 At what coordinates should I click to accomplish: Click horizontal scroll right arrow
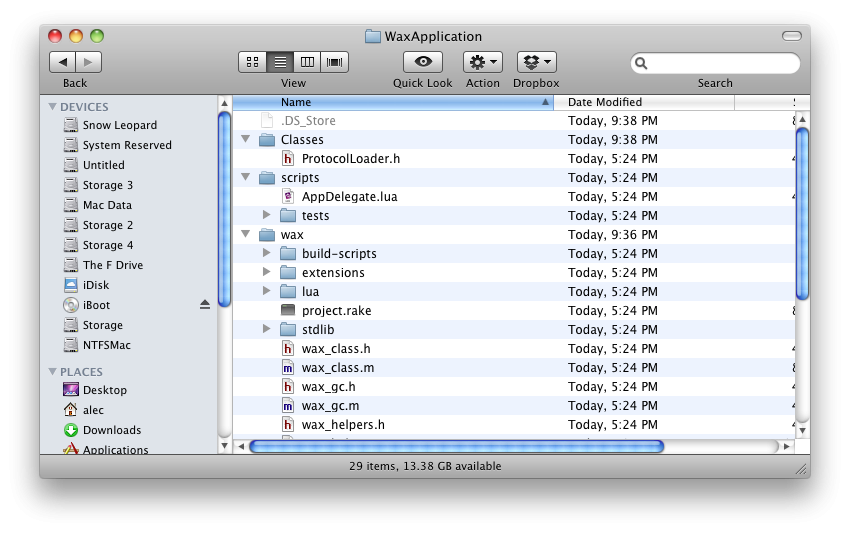point(786,446)
